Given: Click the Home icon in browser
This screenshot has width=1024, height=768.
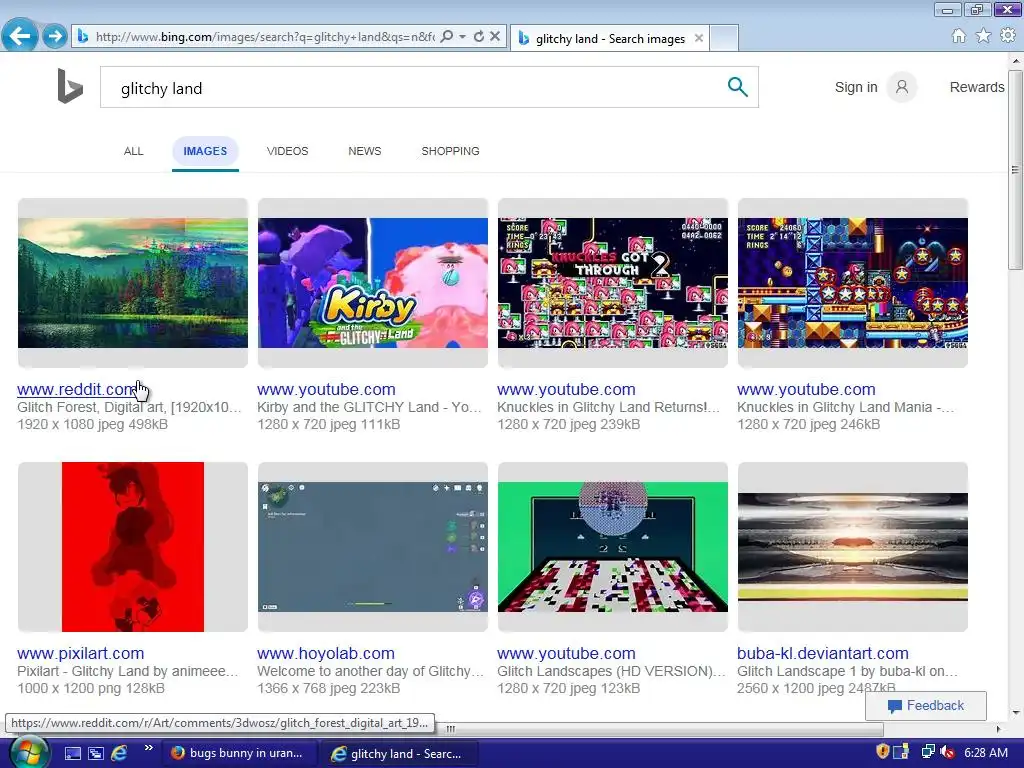Looking at the screenshot, I should (x=958, y=36).
